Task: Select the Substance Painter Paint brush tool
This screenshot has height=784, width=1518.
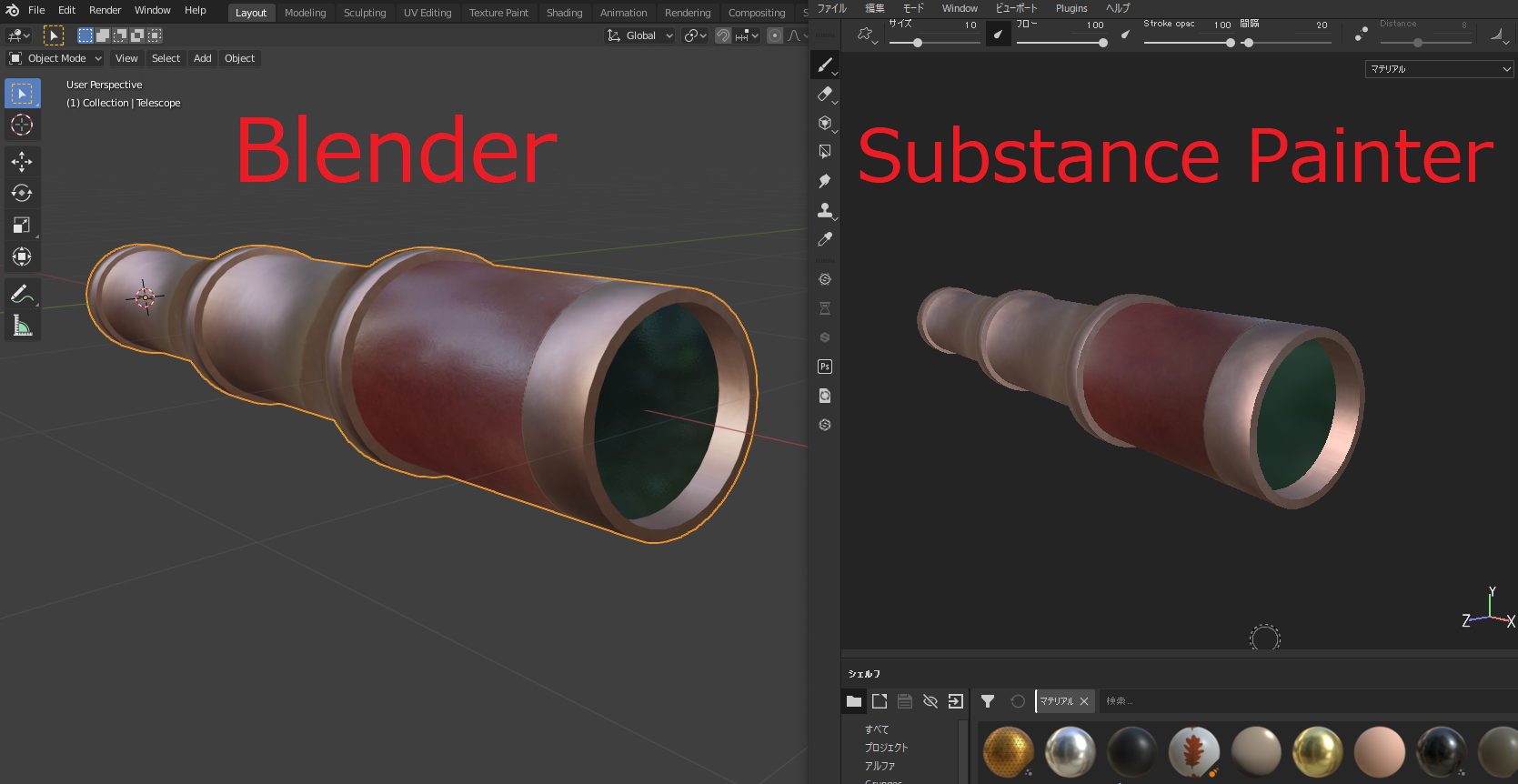Action: 825,65
